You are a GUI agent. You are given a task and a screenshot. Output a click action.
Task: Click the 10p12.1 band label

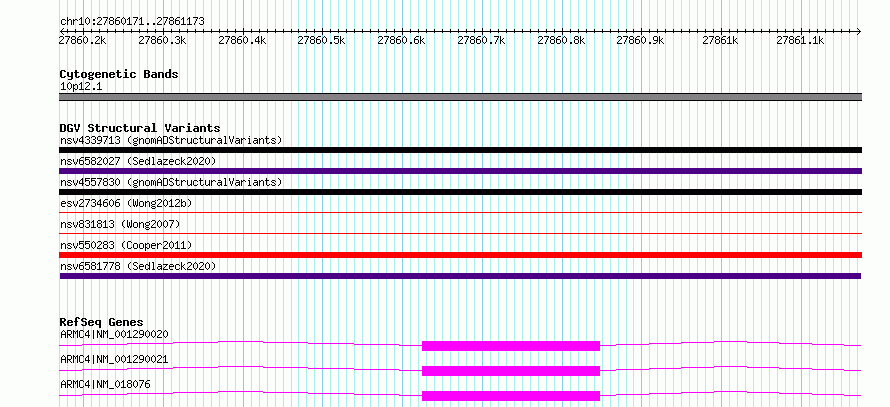81,87
